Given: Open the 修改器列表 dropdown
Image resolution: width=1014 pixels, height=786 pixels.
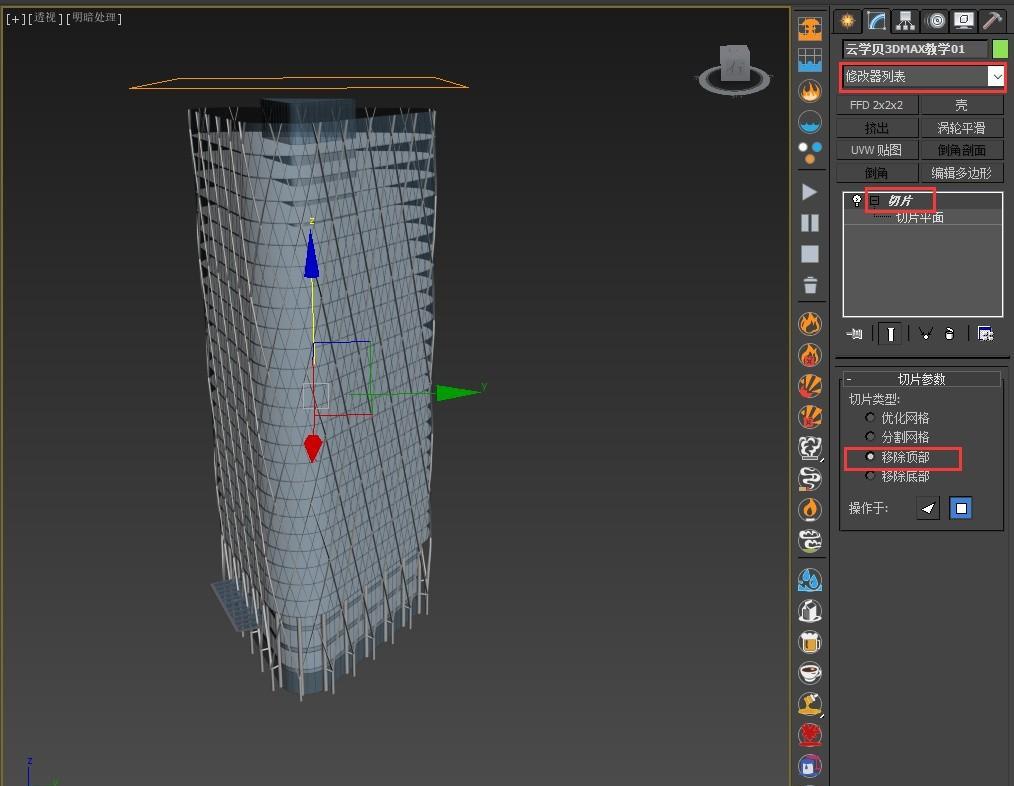Looking at the screenshot, I should 996,76.
